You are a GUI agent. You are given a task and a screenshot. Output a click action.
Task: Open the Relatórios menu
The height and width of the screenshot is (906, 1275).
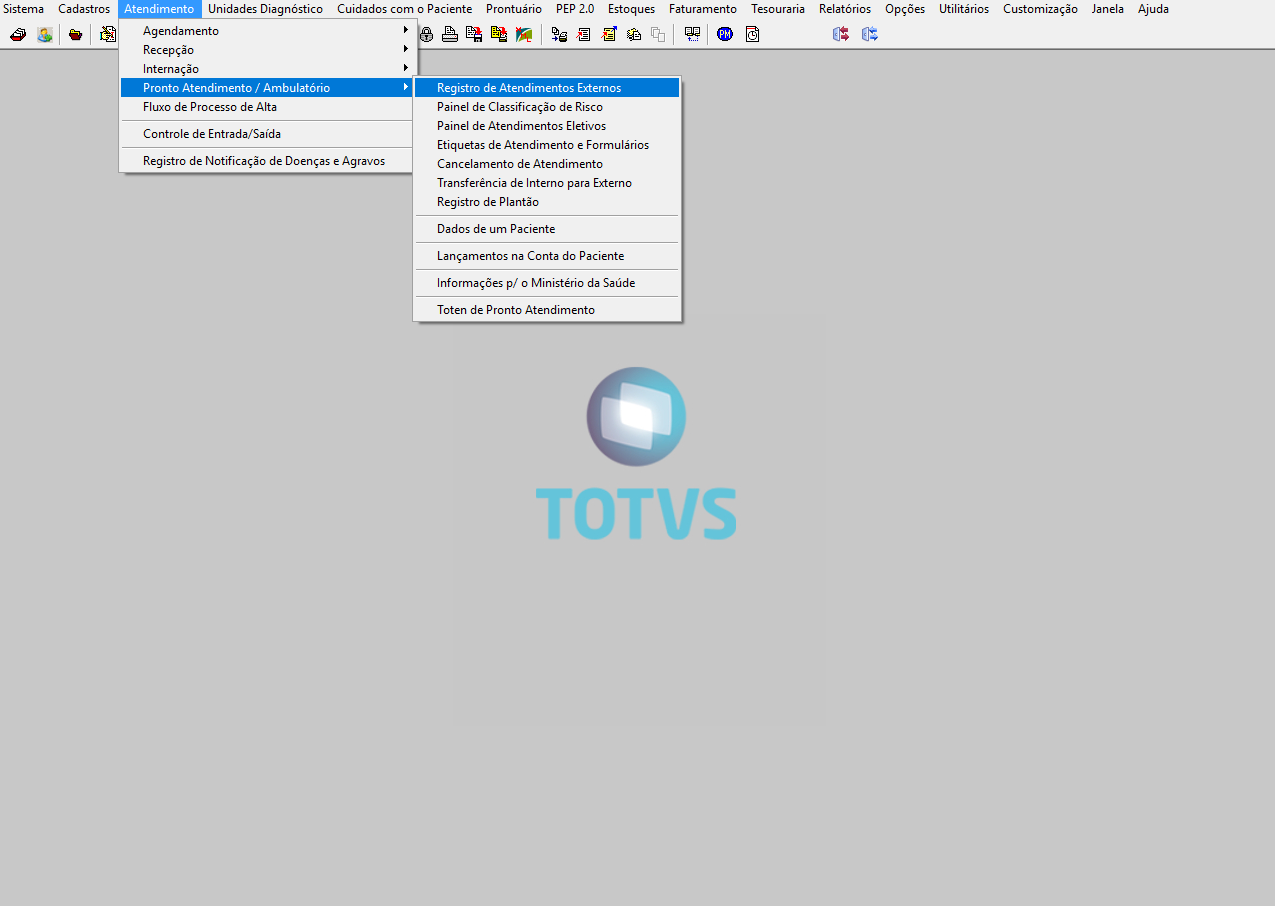tap(845, 9)
